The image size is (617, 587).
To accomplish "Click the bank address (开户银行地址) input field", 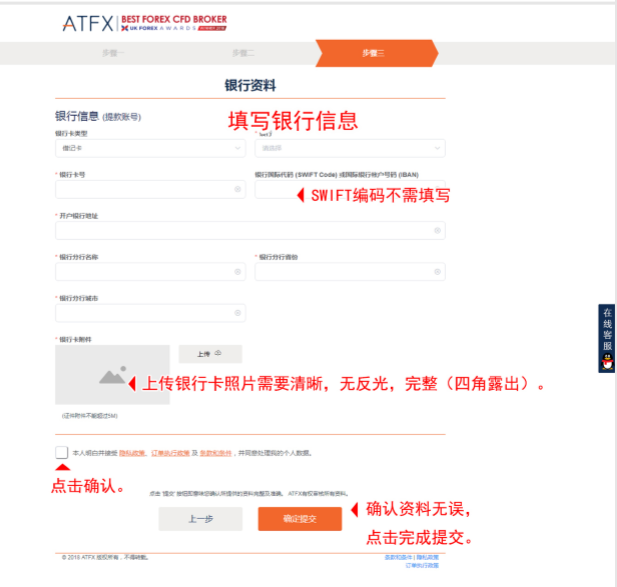I will click(250, 231).
